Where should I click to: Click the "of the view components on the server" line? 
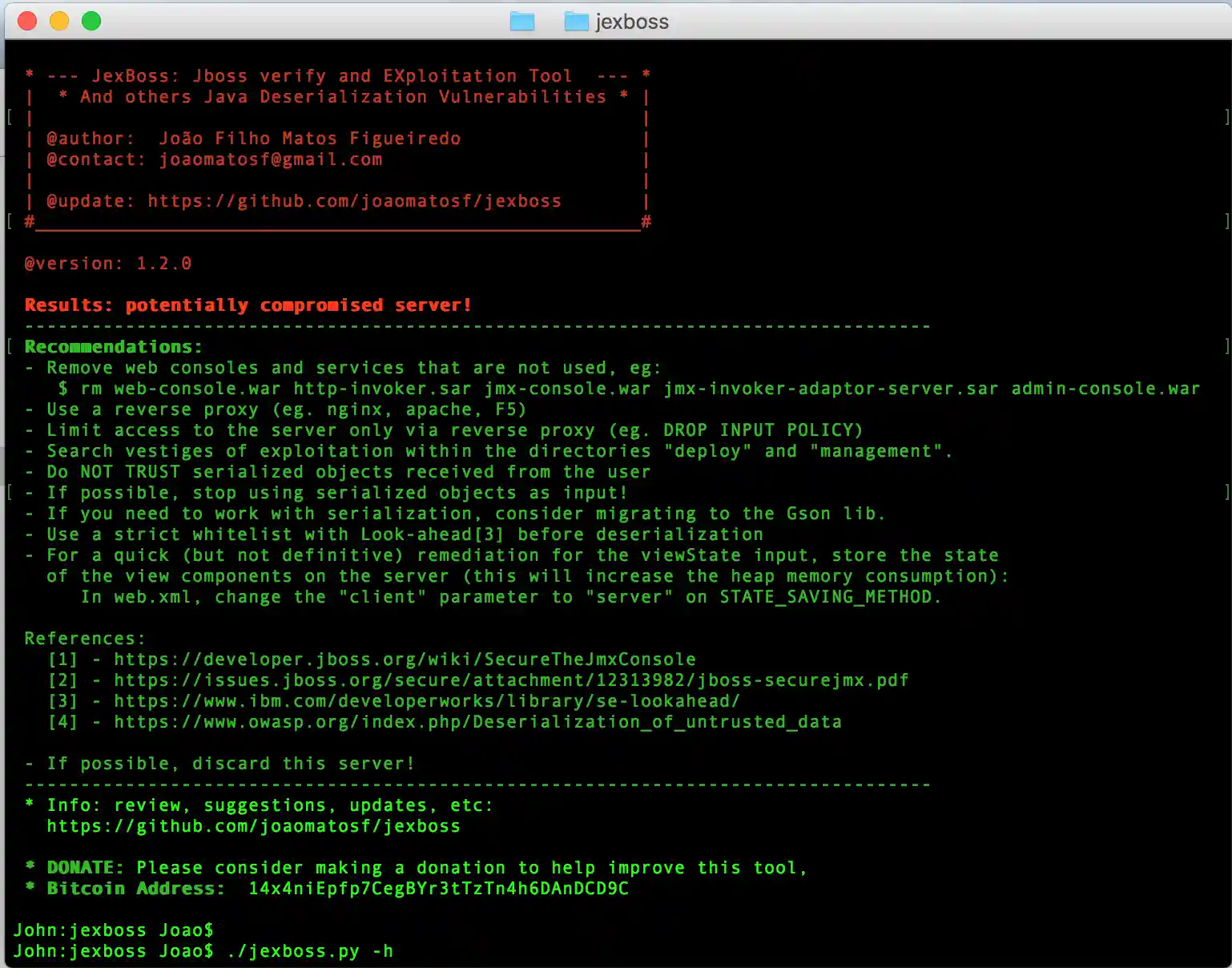click(x=528, y=576)
